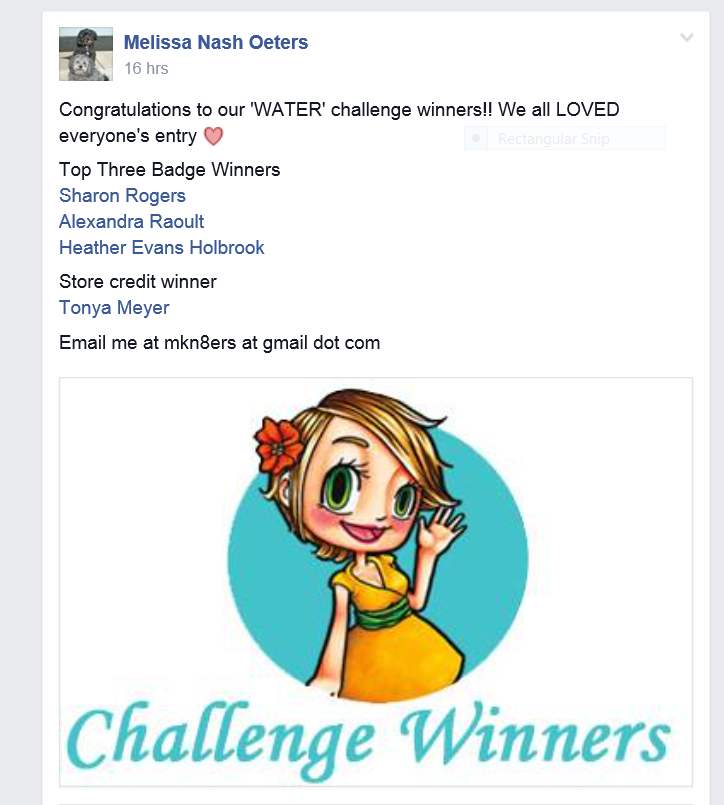
Task: Click the mkn8ers email address line
Action: (220, 342)
